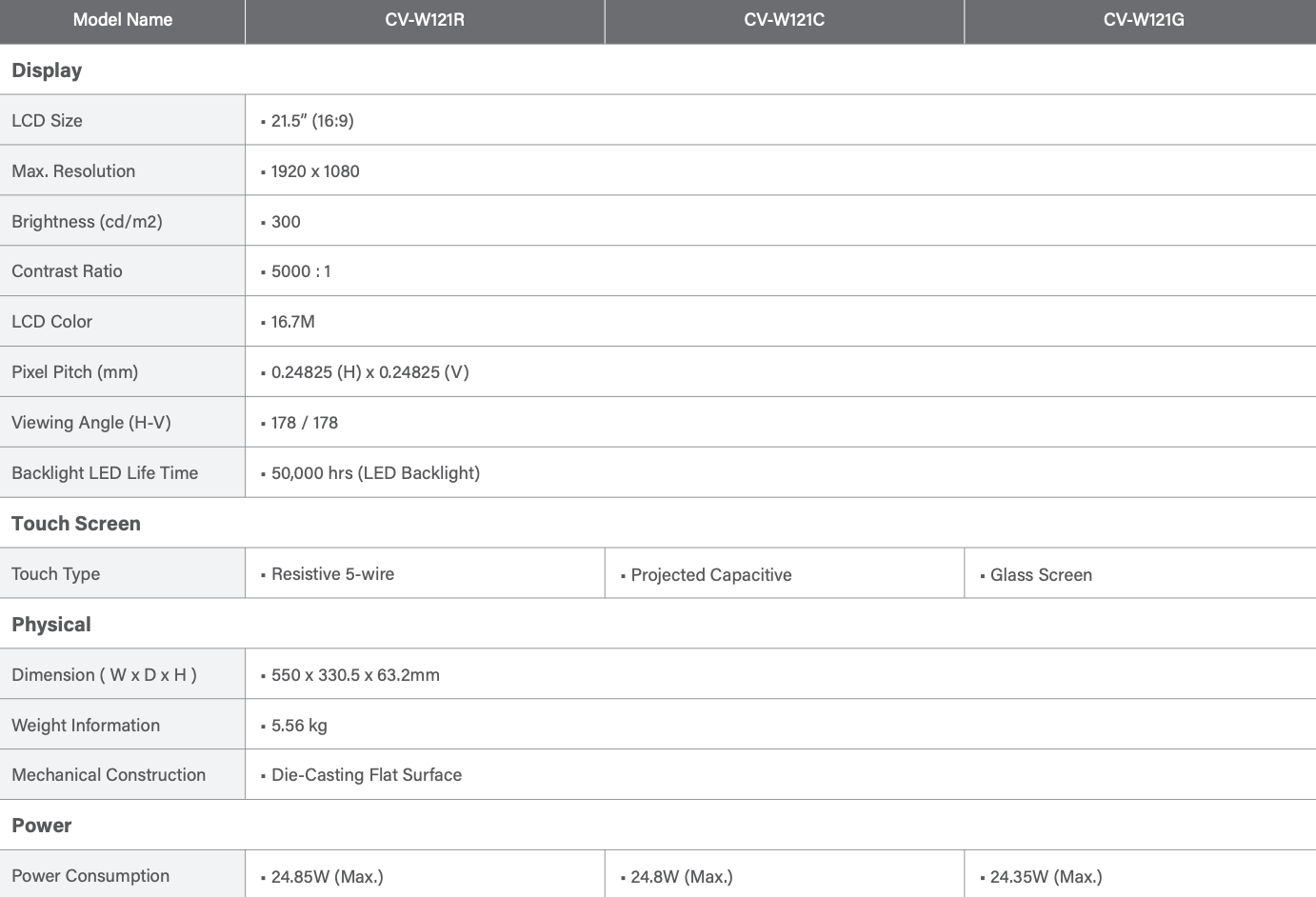The height and width of the screenshot is (897, 1316).
Task: Click the Touch Type row label
Action: (55, 574)
